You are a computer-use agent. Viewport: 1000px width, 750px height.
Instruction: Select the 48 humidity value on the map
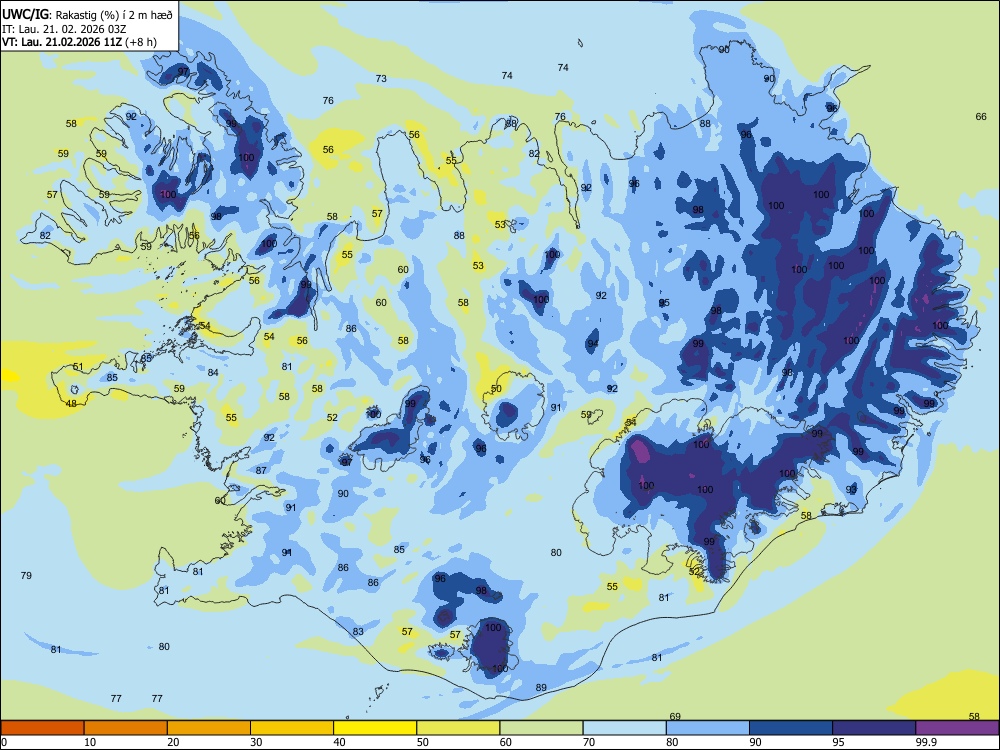[x=71, y=404]
